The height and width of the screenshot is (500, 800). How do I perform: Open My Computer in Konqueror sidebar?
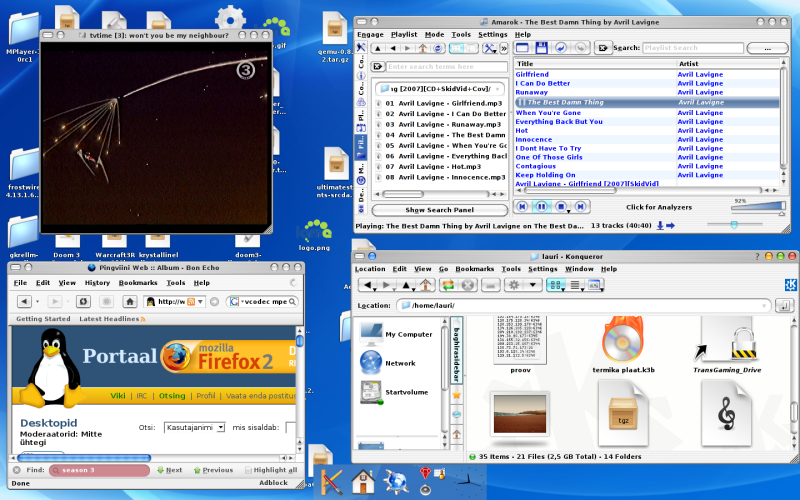tap(395, 334)
